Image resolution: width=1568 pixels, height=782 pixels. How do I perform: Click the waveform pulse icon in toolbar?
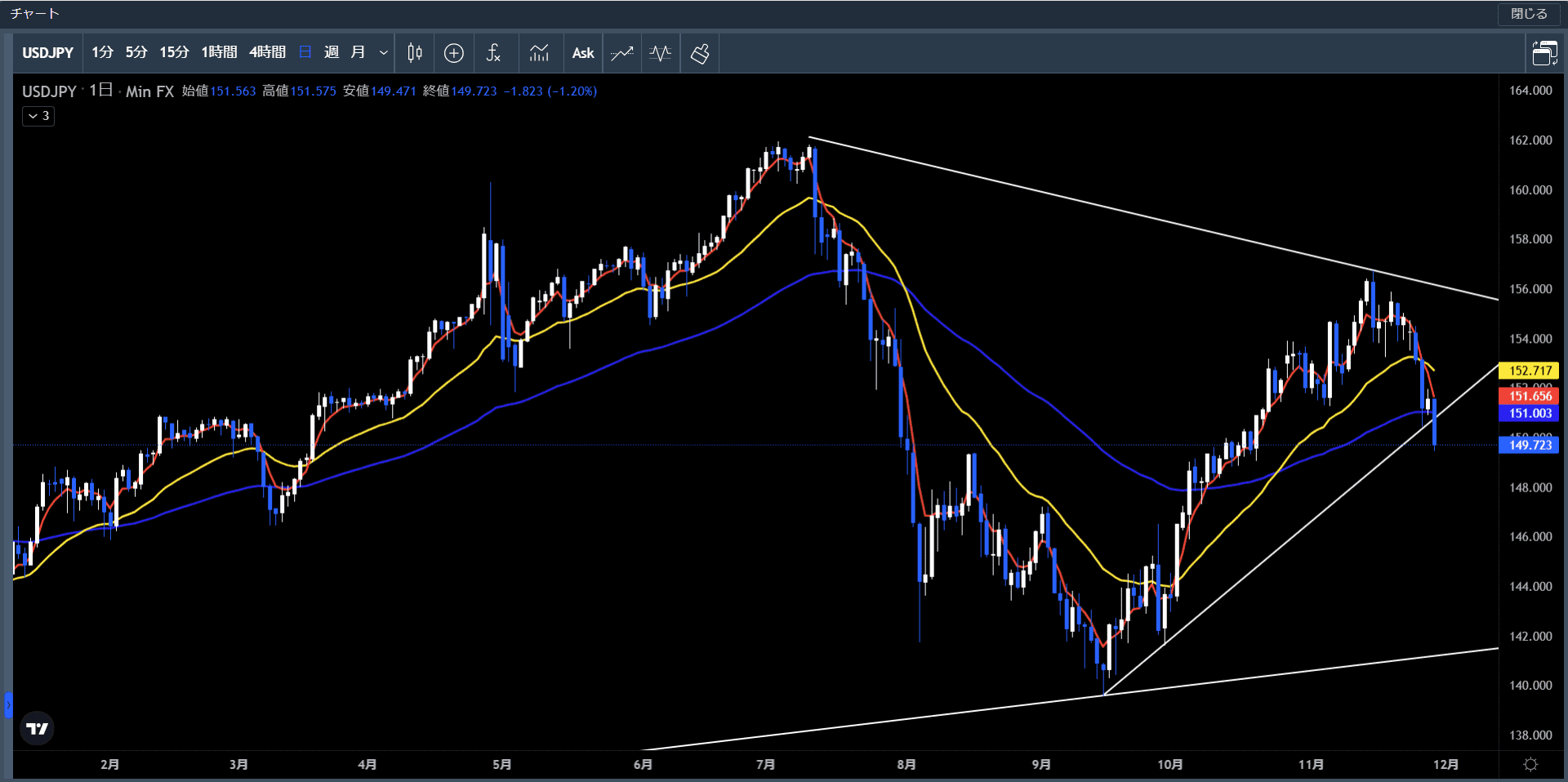point(661,53)
